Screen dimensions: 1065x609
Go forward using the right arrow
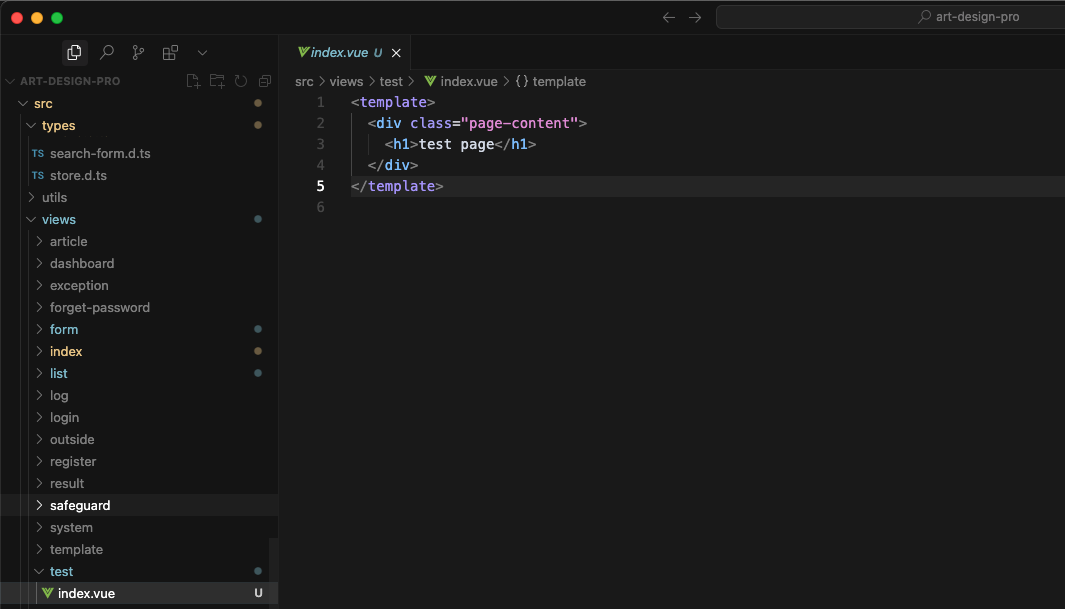click(695, 18)
